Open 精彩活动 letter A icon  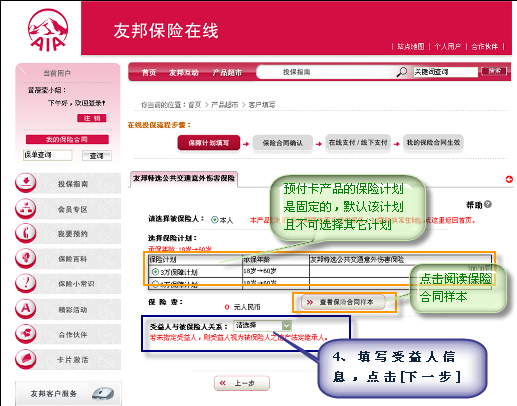(x=26, y=309)
